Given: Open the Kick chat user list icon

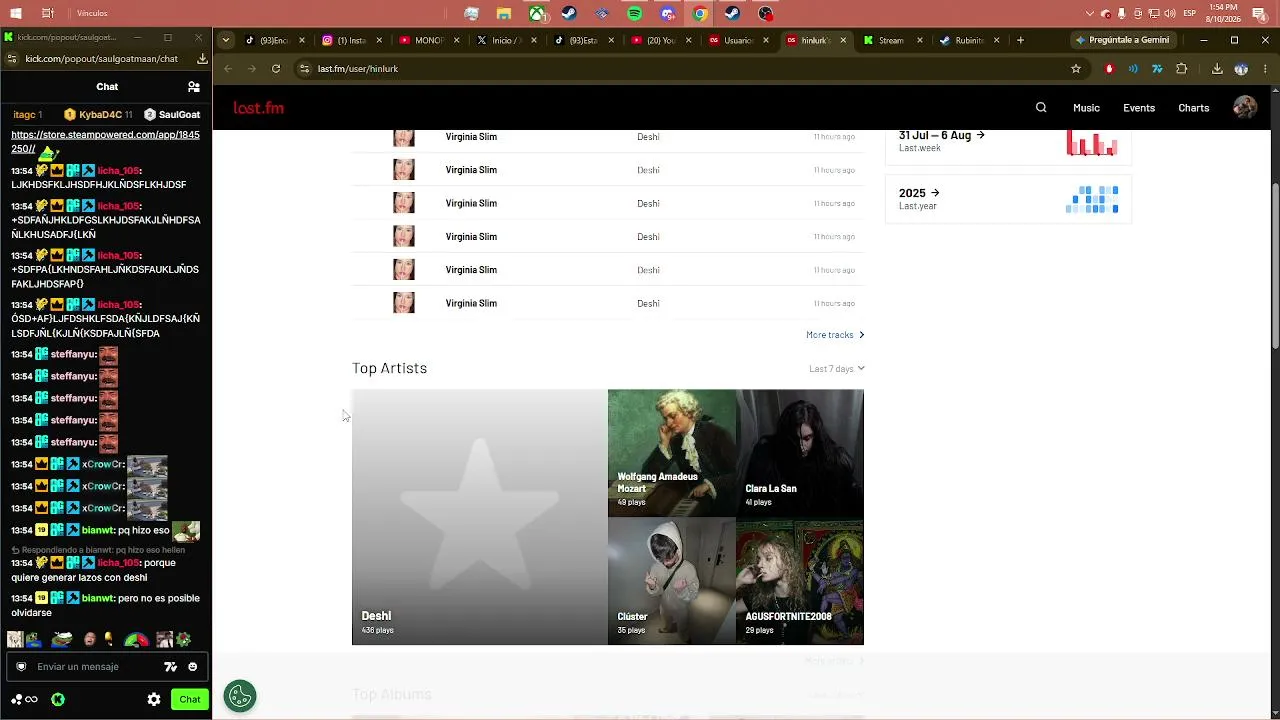Looking at the screenshot, I should (x=194, y=87).
